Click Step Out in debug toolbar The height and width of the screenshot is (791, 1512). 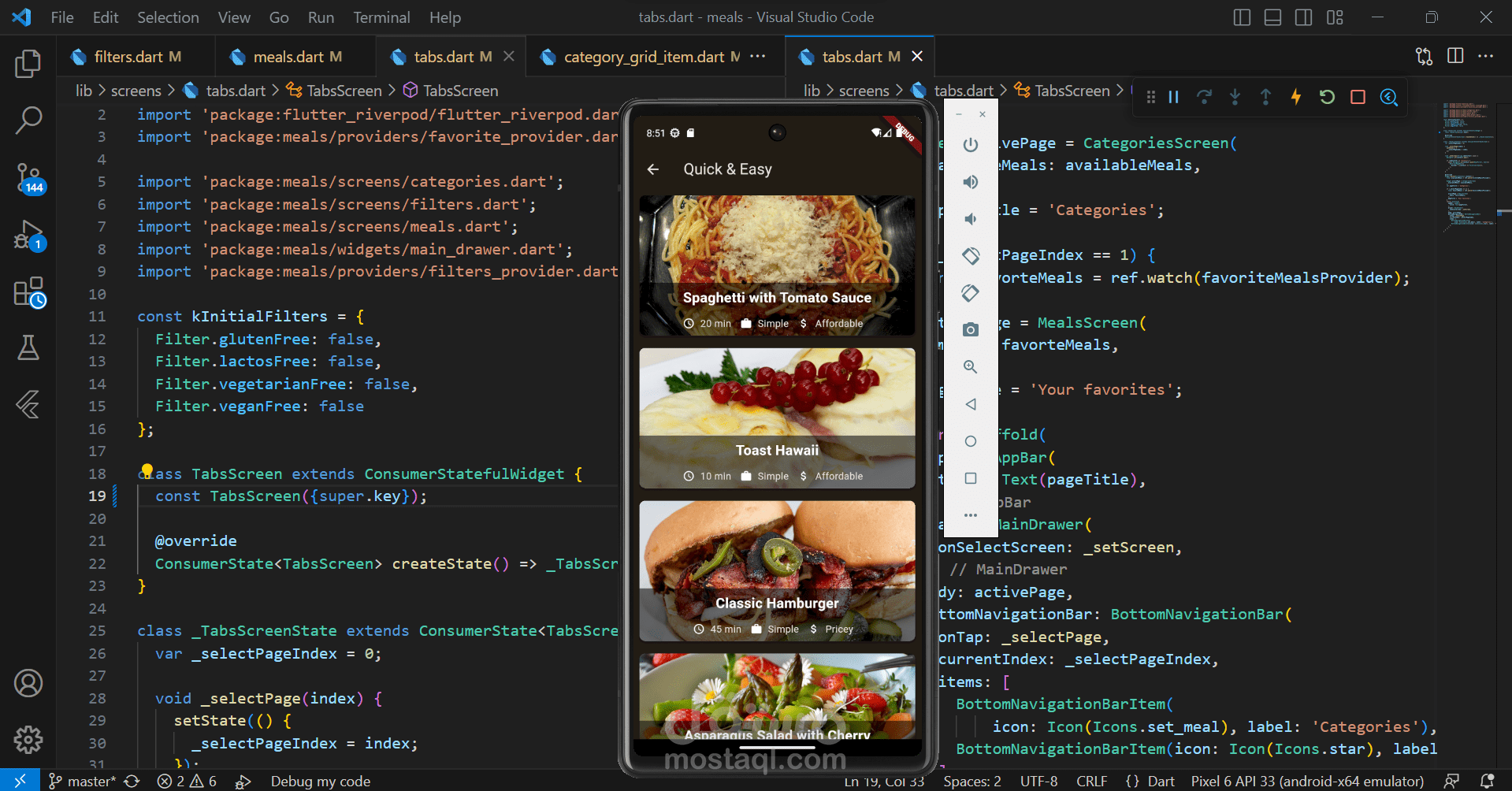click(x=1265, y=97)
